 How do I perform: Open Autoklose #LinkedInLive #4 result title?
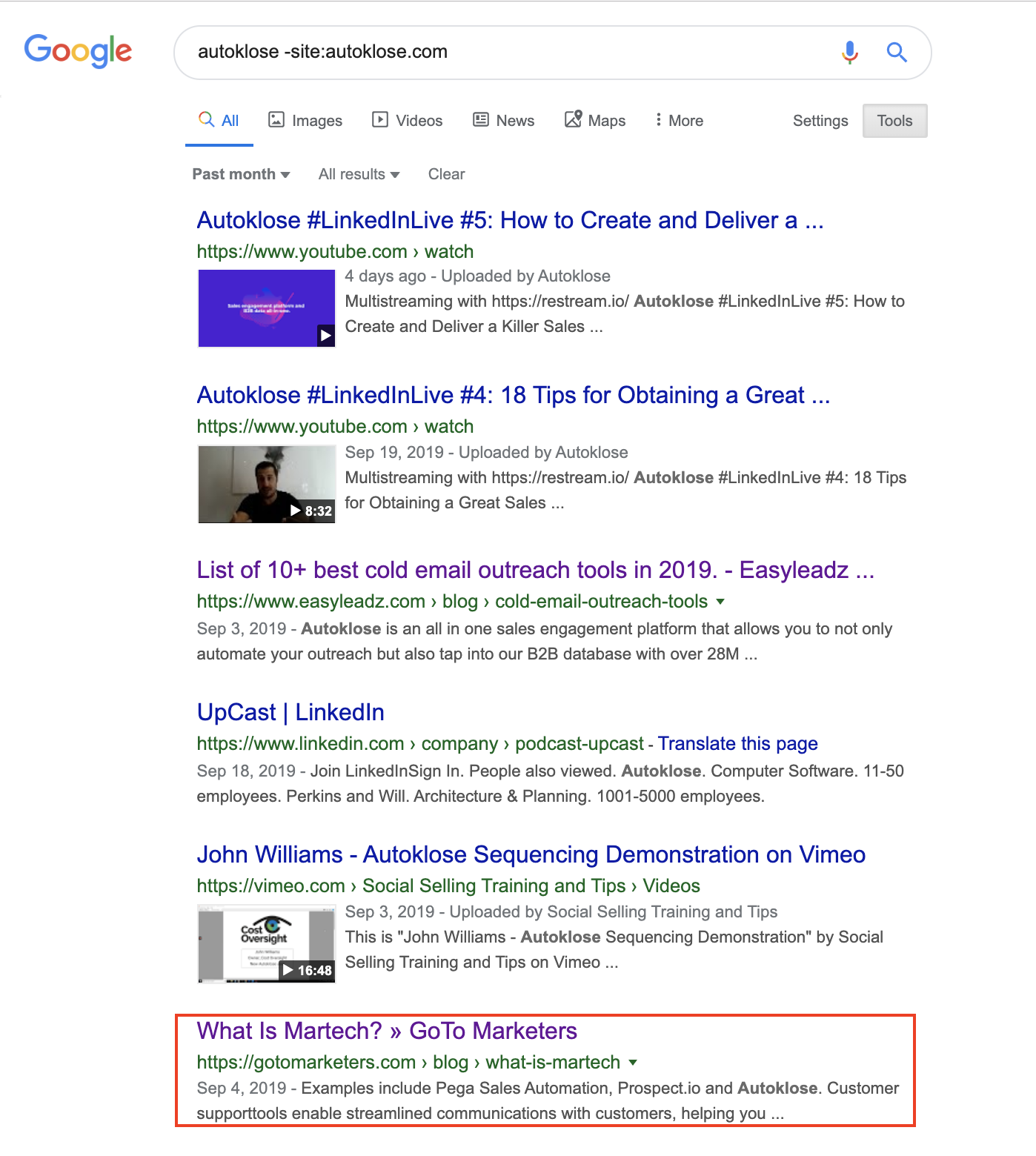point(513,395)
